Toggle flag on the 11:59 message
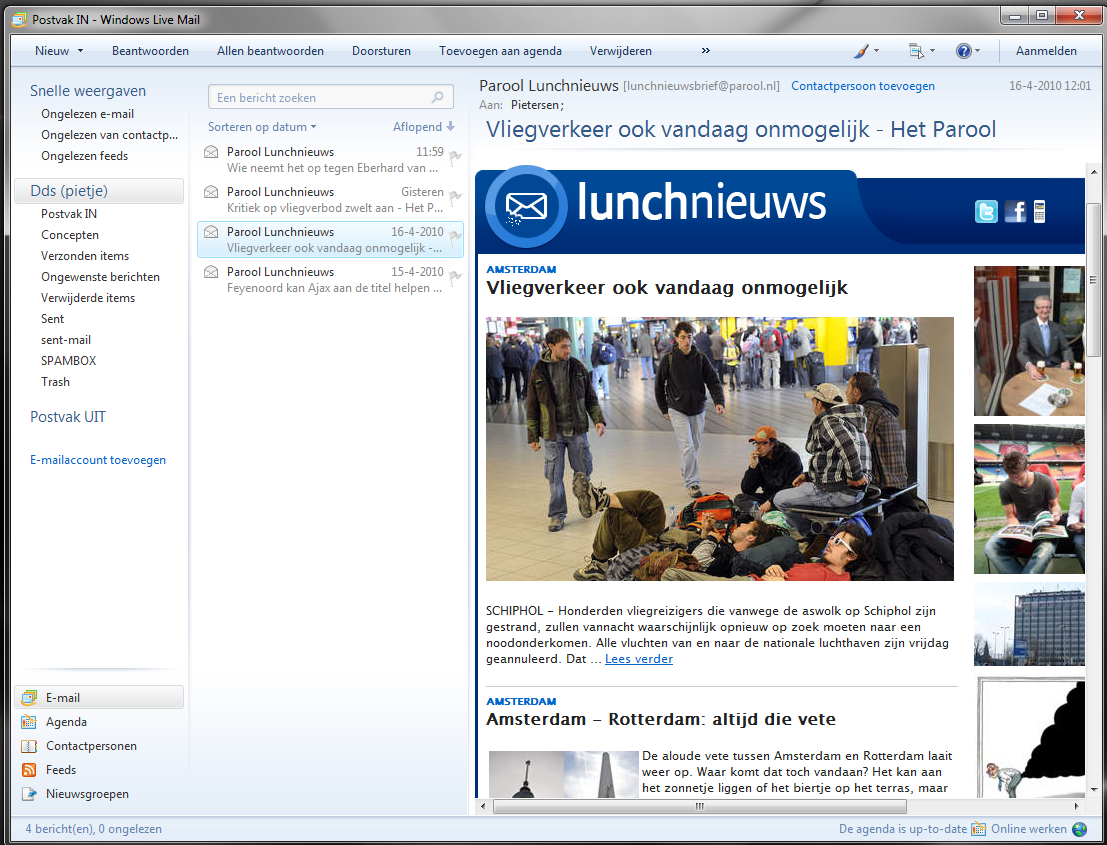 (455, 157)
